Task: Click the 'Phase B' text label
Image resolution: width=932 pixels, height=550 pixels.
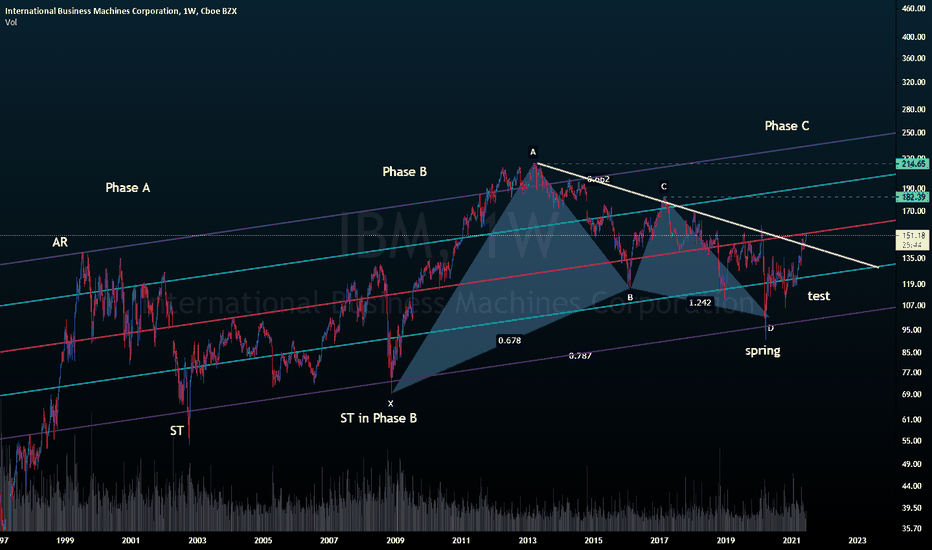Action: pos(405,172)
